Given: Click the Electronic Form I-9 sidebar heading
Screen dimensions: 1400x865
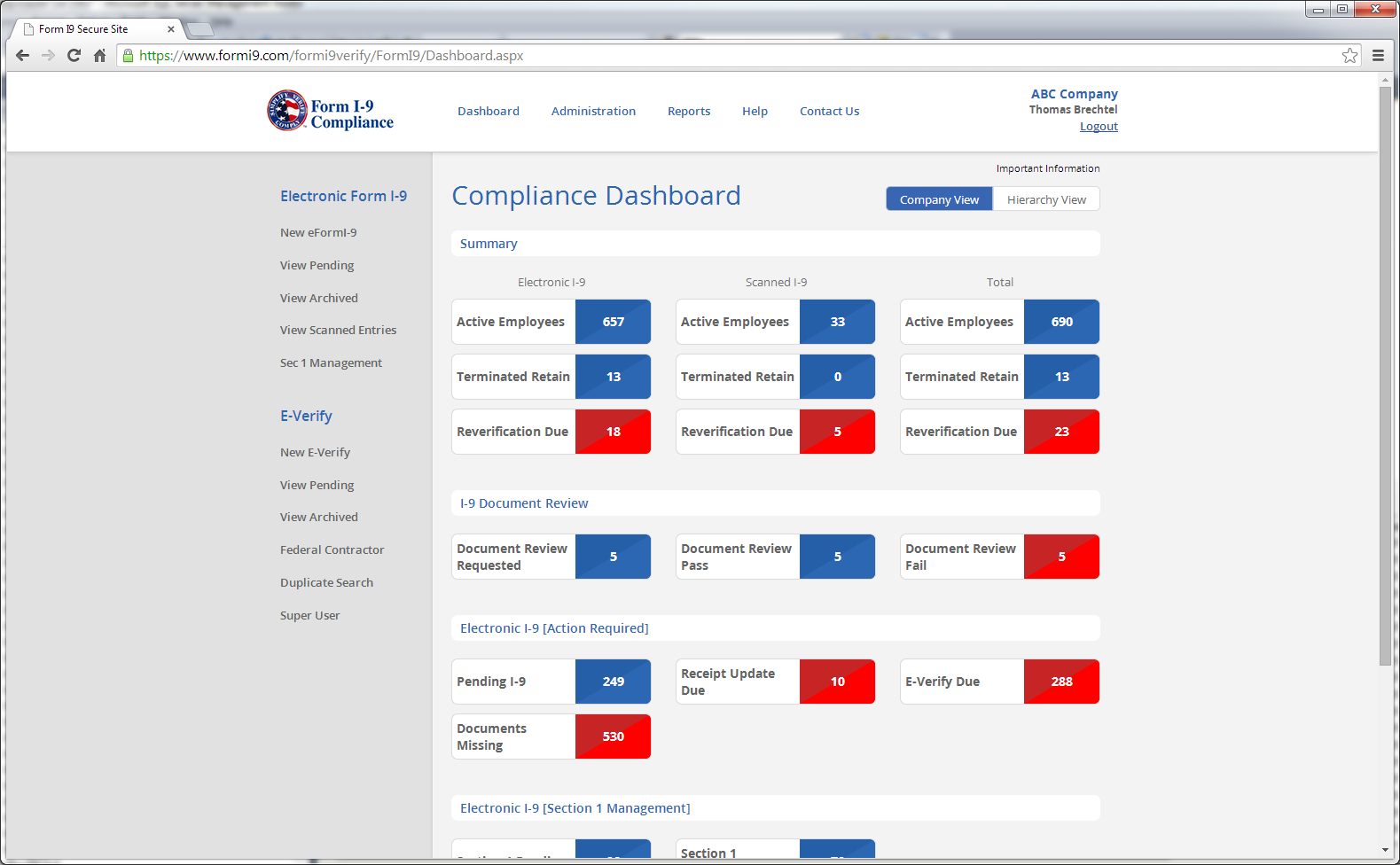Looking at the screenshot, I should 343,196.
